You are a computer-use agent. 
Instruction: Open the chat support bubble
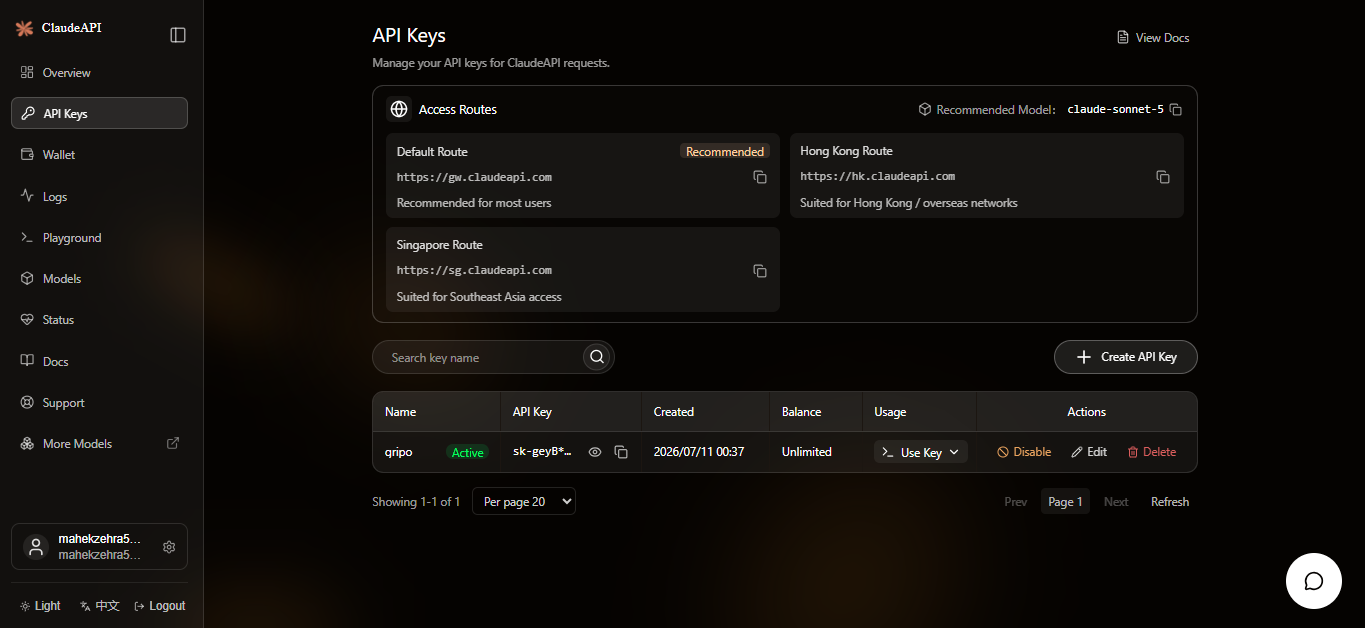pyautogui.click(x=1313, y=581)
